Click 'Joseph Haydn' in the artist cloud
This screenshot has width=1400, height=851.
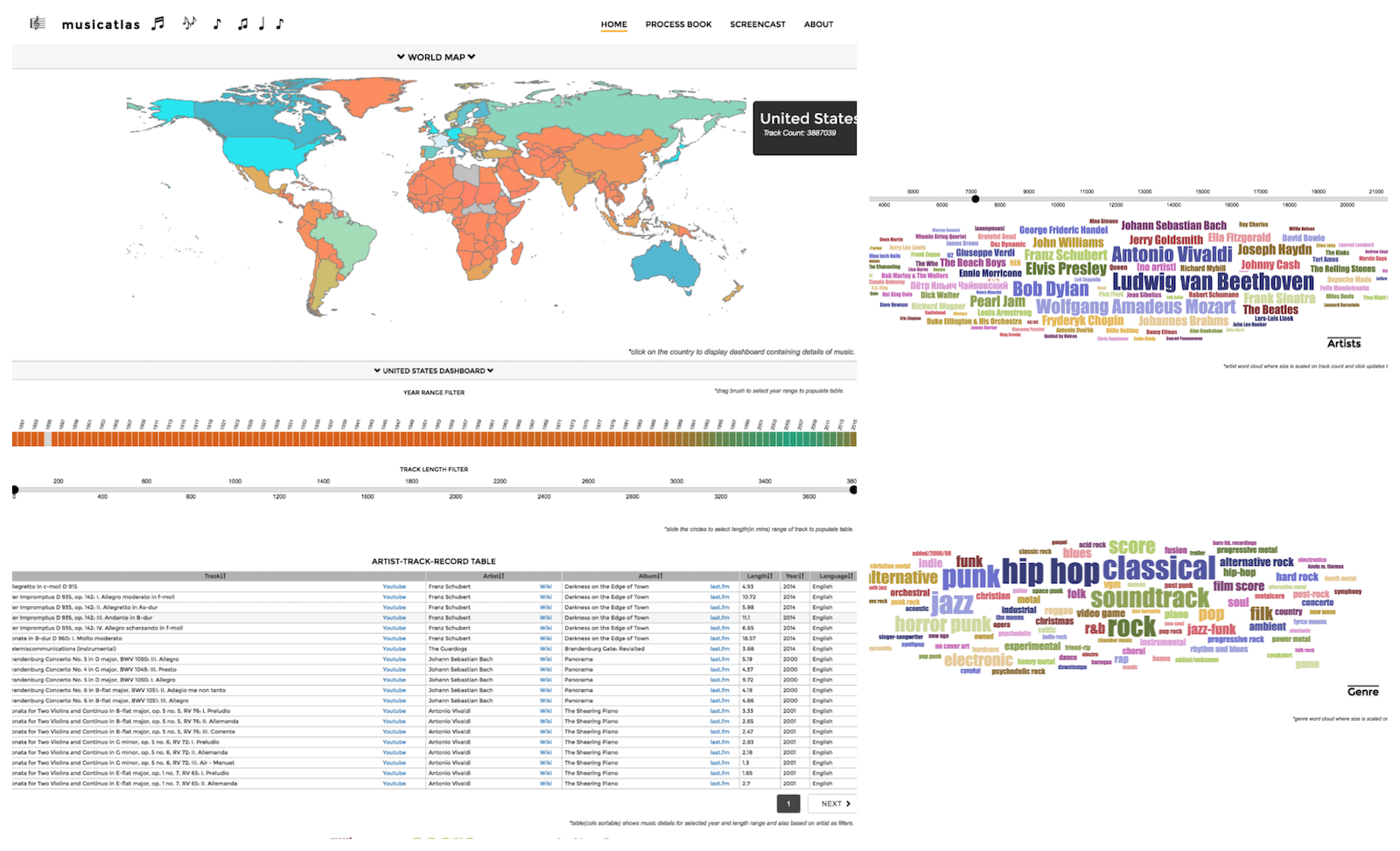pos(1274,249)
